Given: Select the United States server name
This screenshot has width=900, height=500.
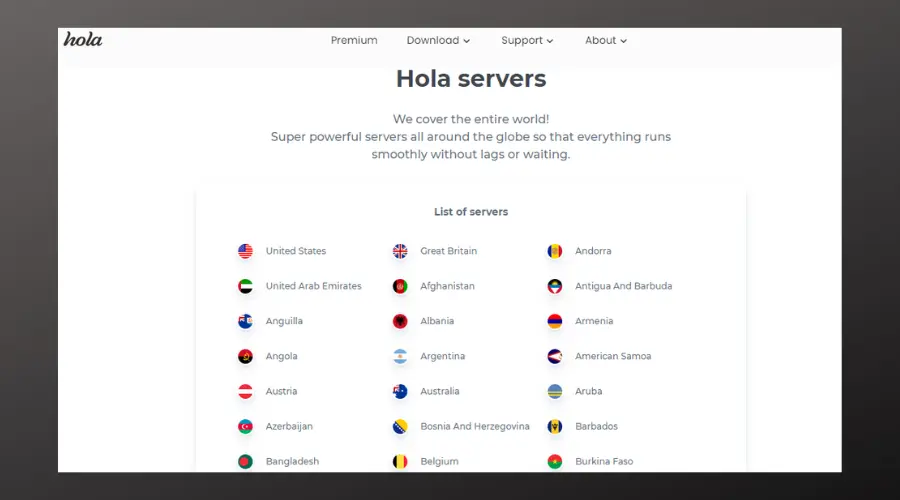Looking at the screenshot, I should point(296,251).
